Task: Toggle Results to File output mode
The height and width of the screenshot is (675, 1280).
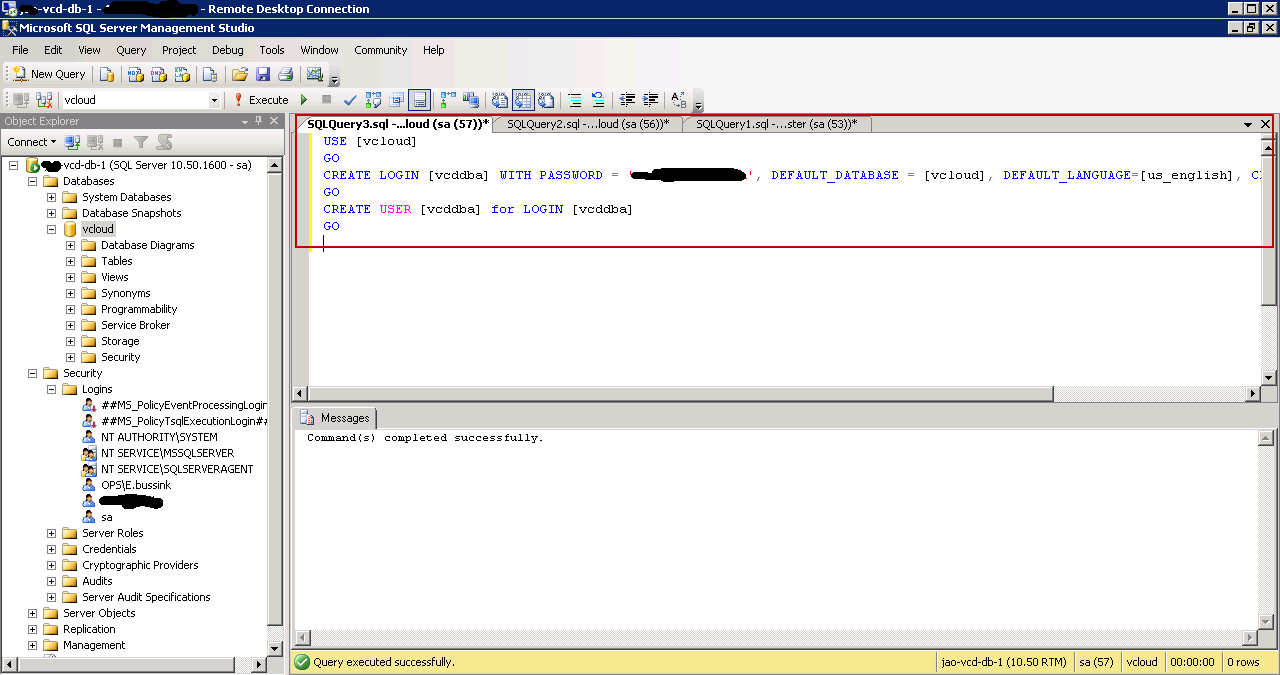Action: click(x=546, y=99)
